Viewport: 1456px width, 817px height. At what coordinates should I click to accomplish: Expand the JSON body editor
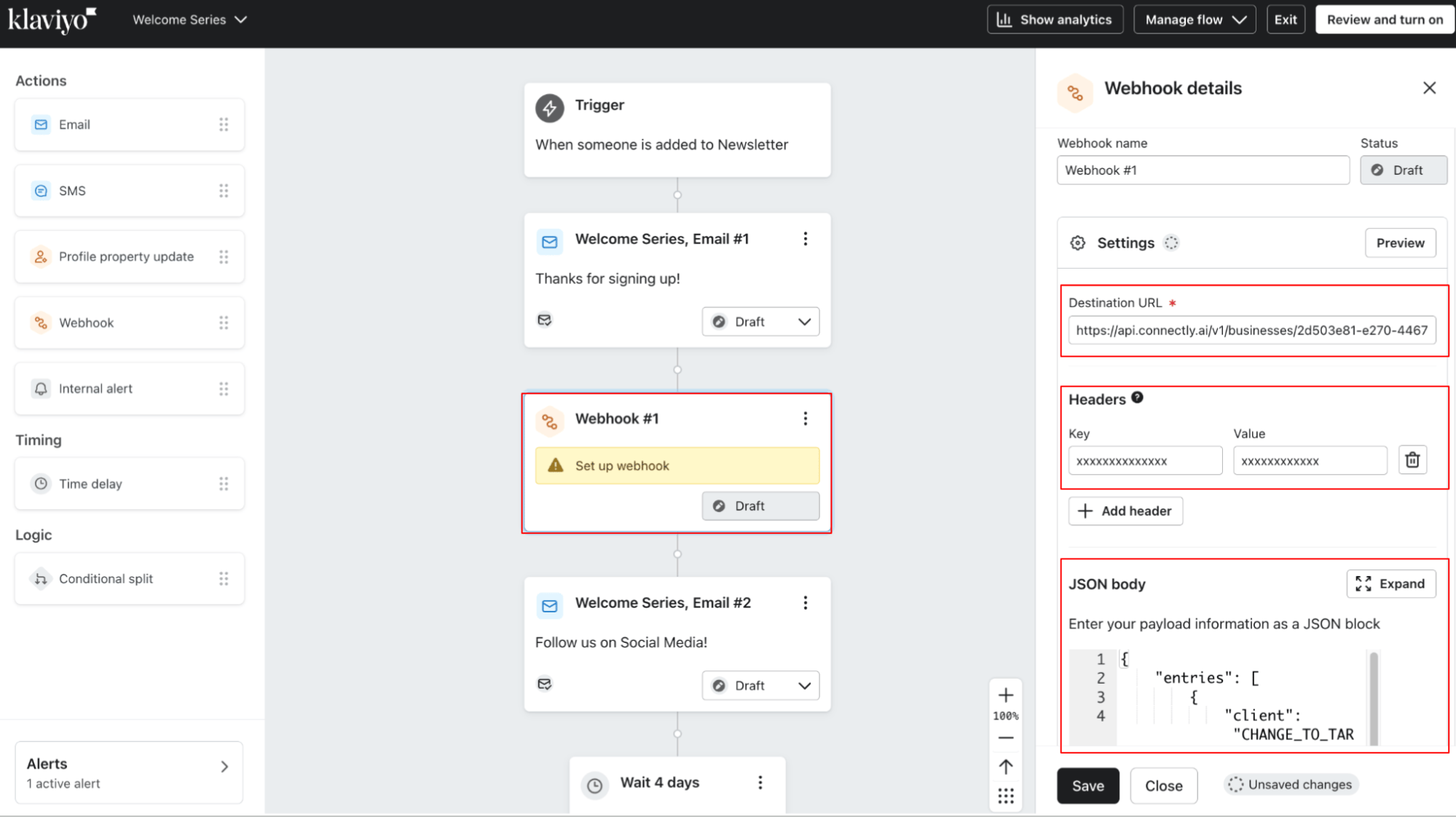click(x=1391, y=584)
